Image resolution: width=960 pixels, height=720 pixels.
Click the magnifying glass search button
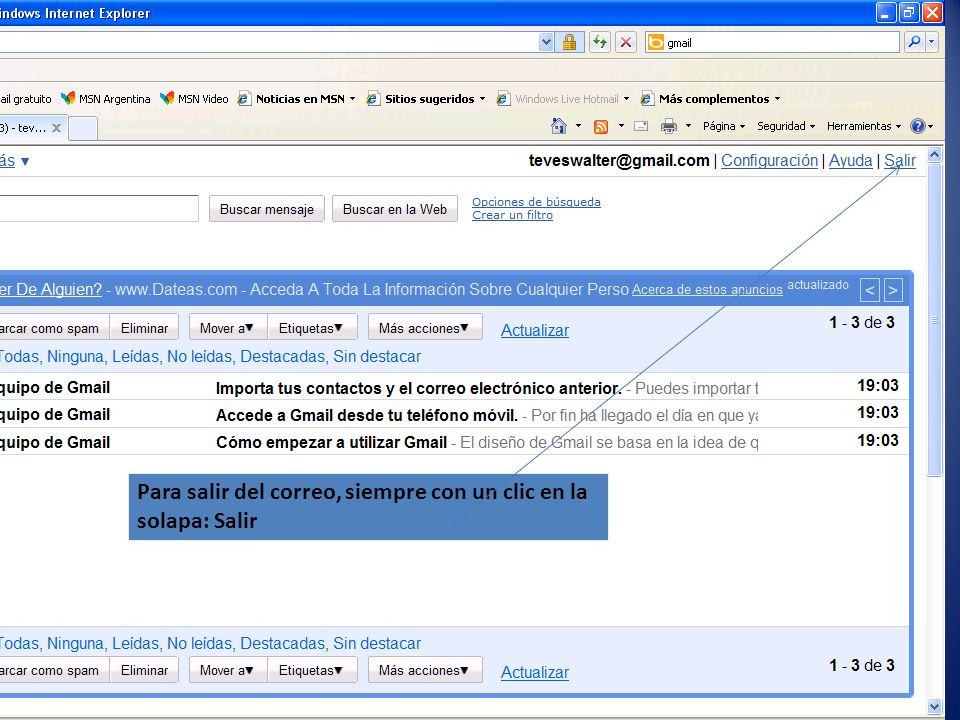pos(914,42)
